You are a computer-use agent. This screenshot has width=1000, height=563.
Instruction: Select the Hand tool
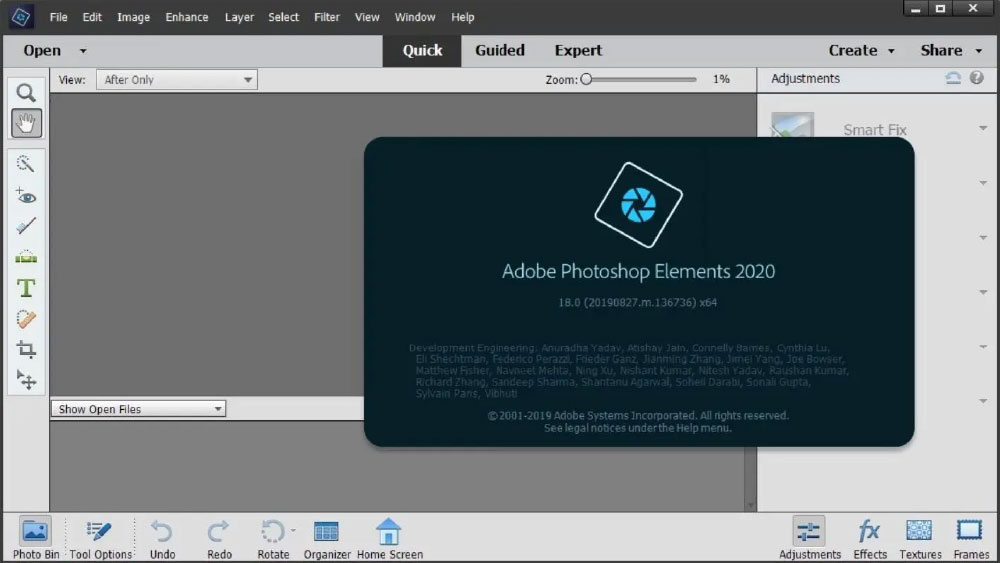(26, 123)
